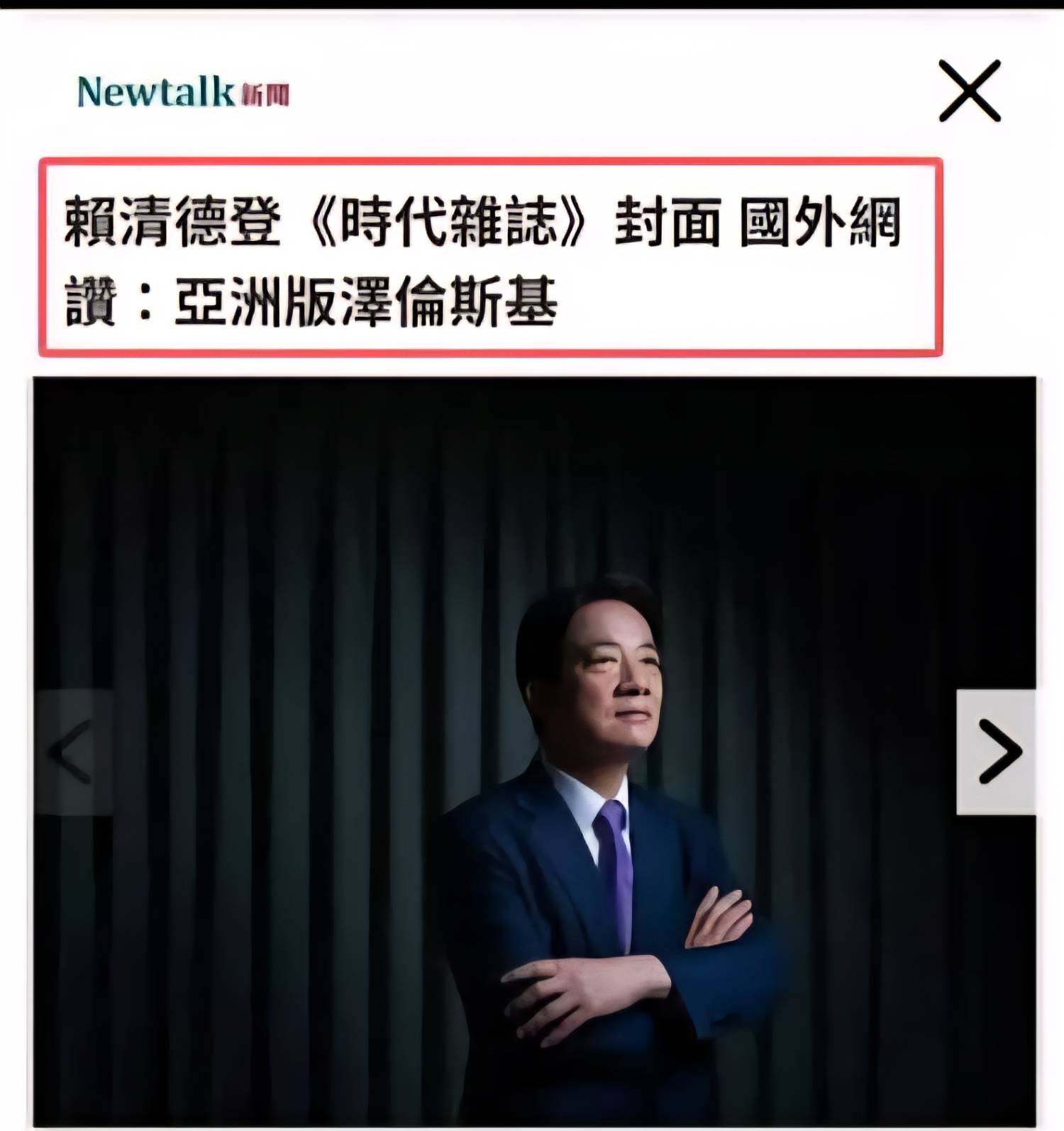Screen dimensions: 1064x1131
Task: Click the red-bordered headline box
Action: click(491, 257)
